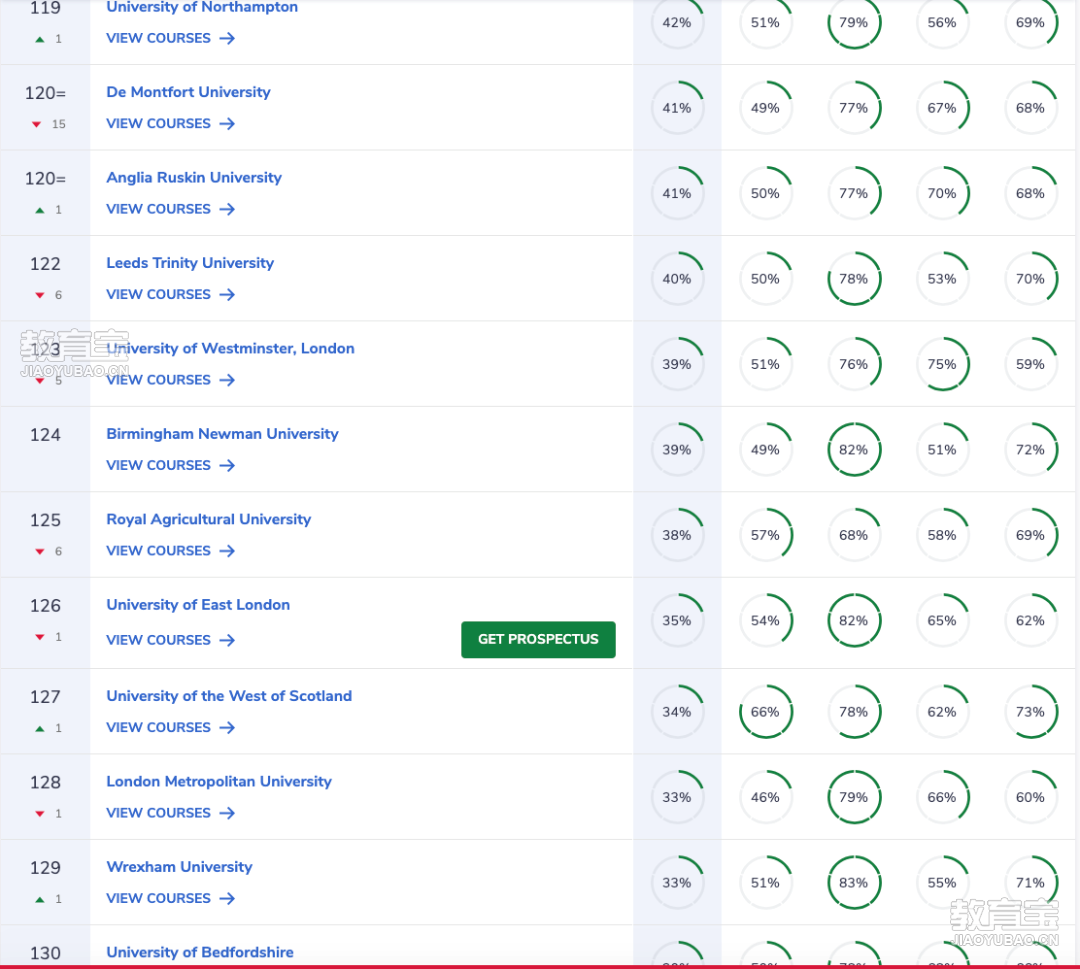Click VIEW COURSES under University of Westminster
Viewport: 1080px width, 969px height.
tap(170, 380)
